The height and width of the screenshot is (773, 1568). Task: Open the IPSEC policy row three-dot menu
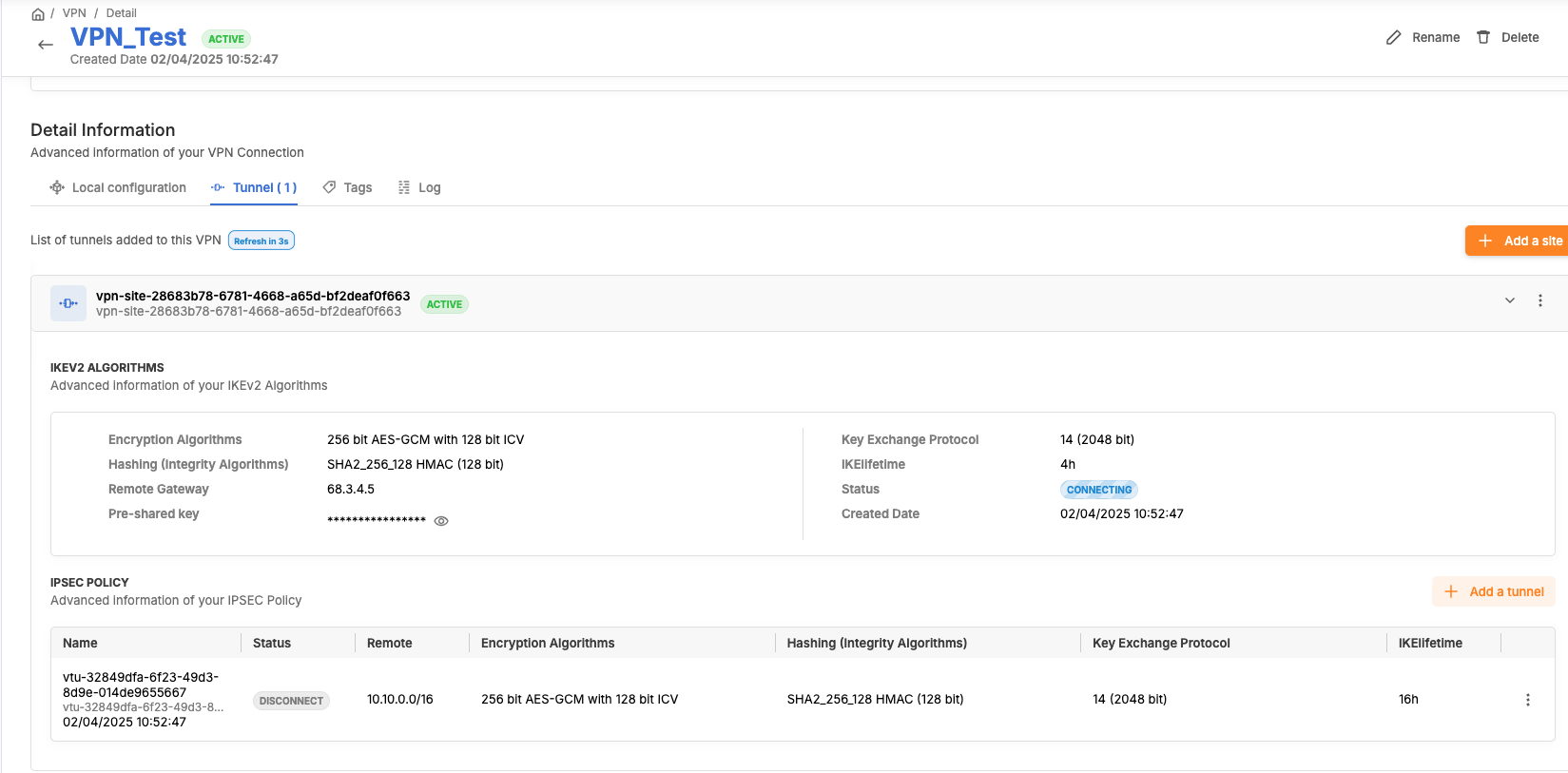1527,700
